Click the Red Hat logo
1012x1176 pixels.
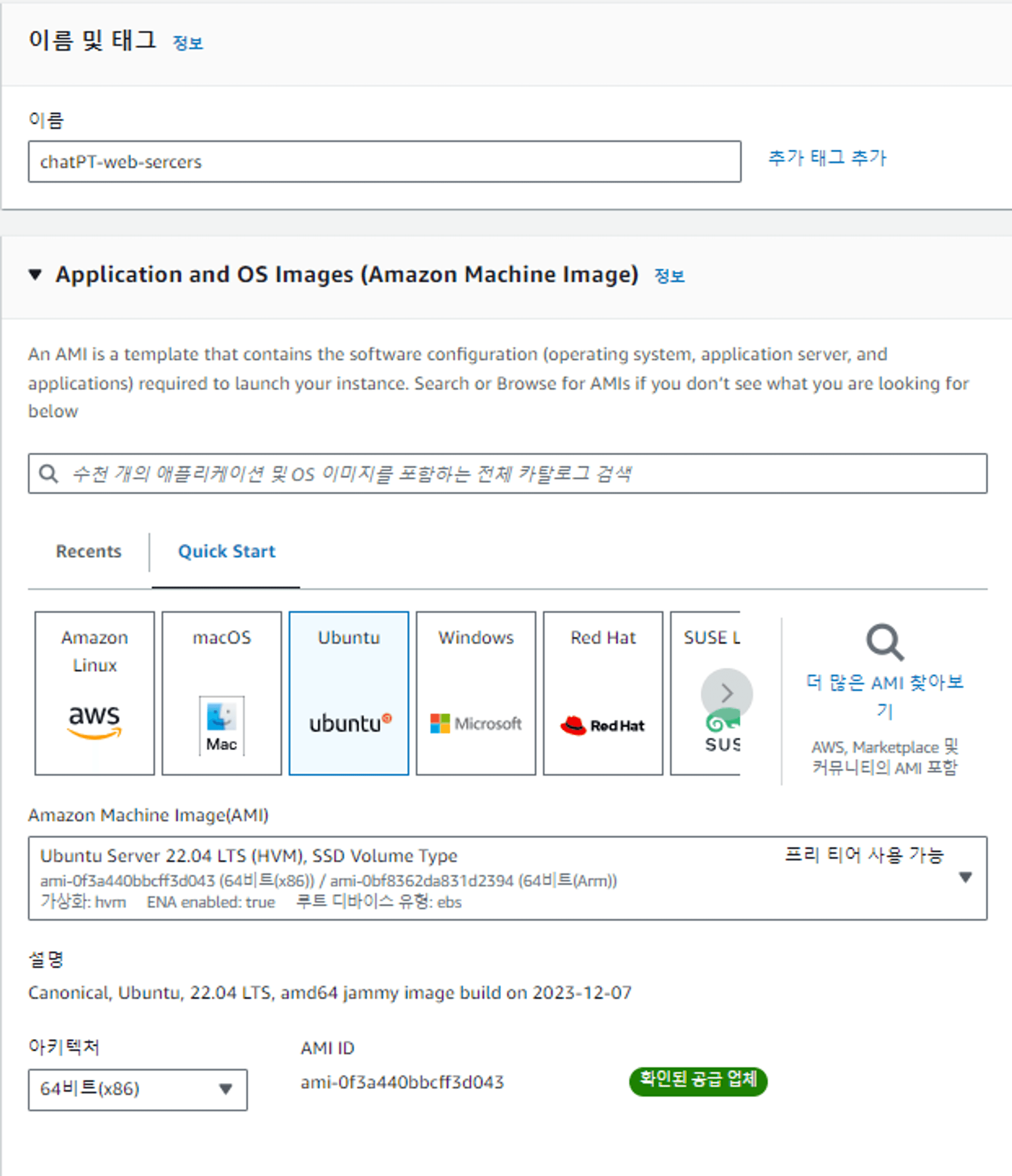pos(603,725)
